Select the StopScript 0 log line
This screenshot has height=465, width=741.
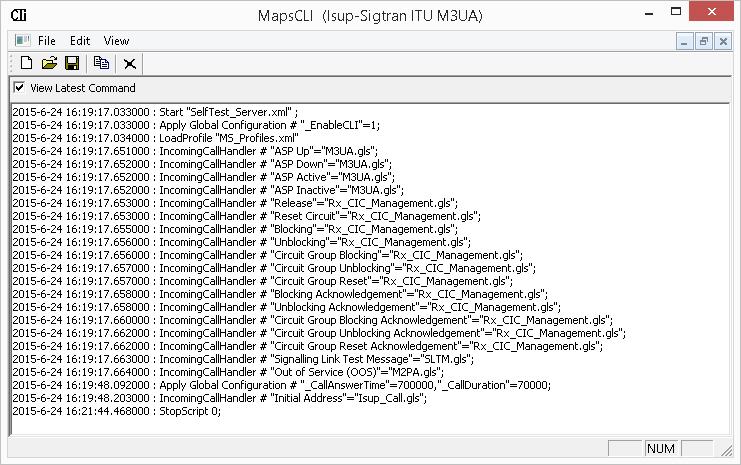tap(117, 411)
